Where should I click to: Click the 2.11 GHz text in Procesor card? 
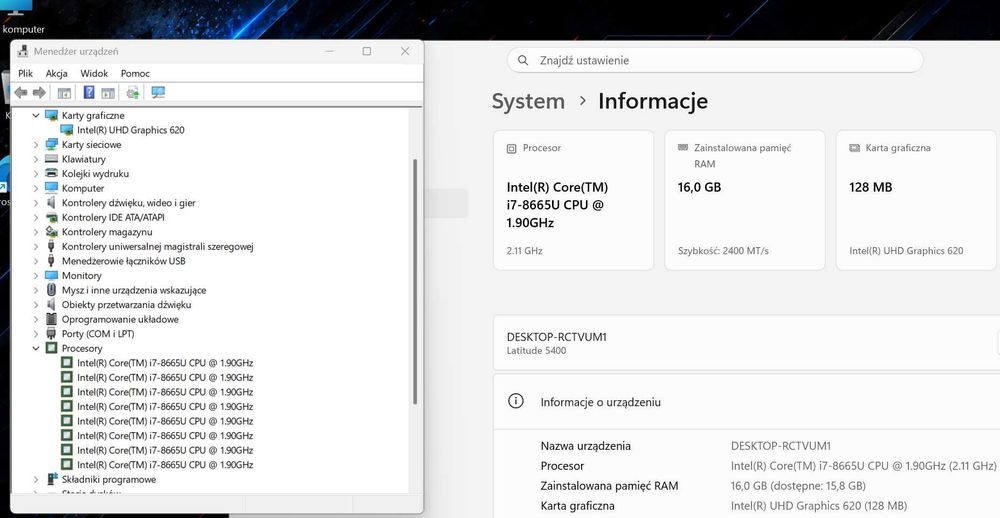[x=524, y=251]
